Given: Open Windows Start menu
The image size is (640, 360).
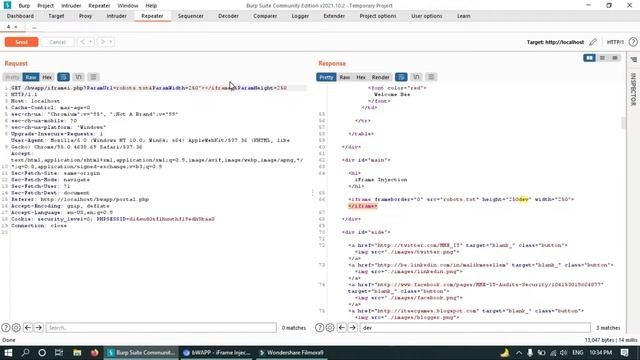Looking at the screenshot, I should [8, 353].
